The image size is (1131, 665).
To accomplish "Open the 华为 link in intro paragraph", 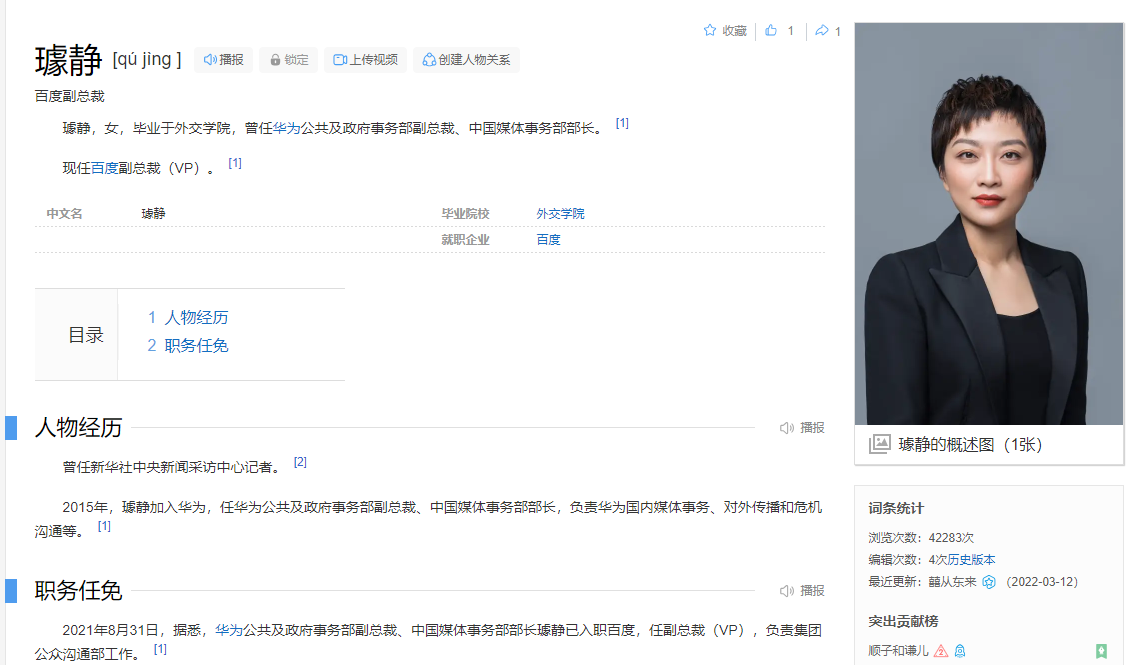I will click(x=286, y=128).
